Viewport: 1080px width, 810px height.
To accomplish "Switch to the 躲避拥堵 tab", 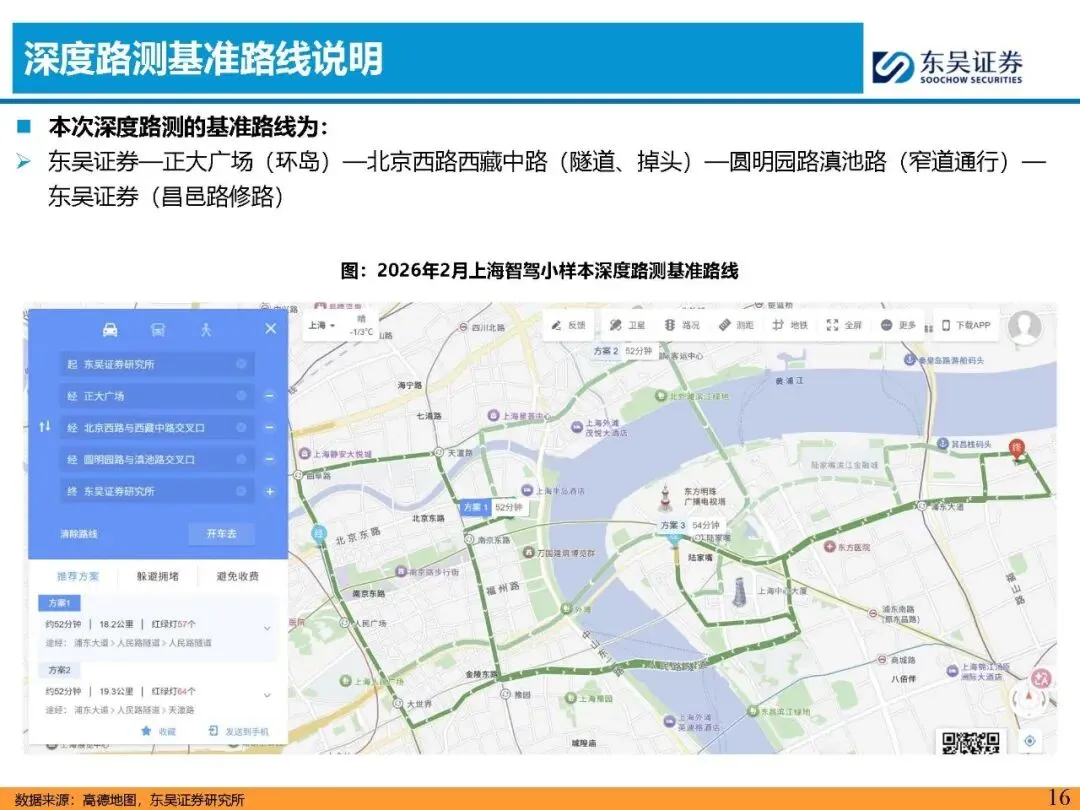I will point(158,577).
